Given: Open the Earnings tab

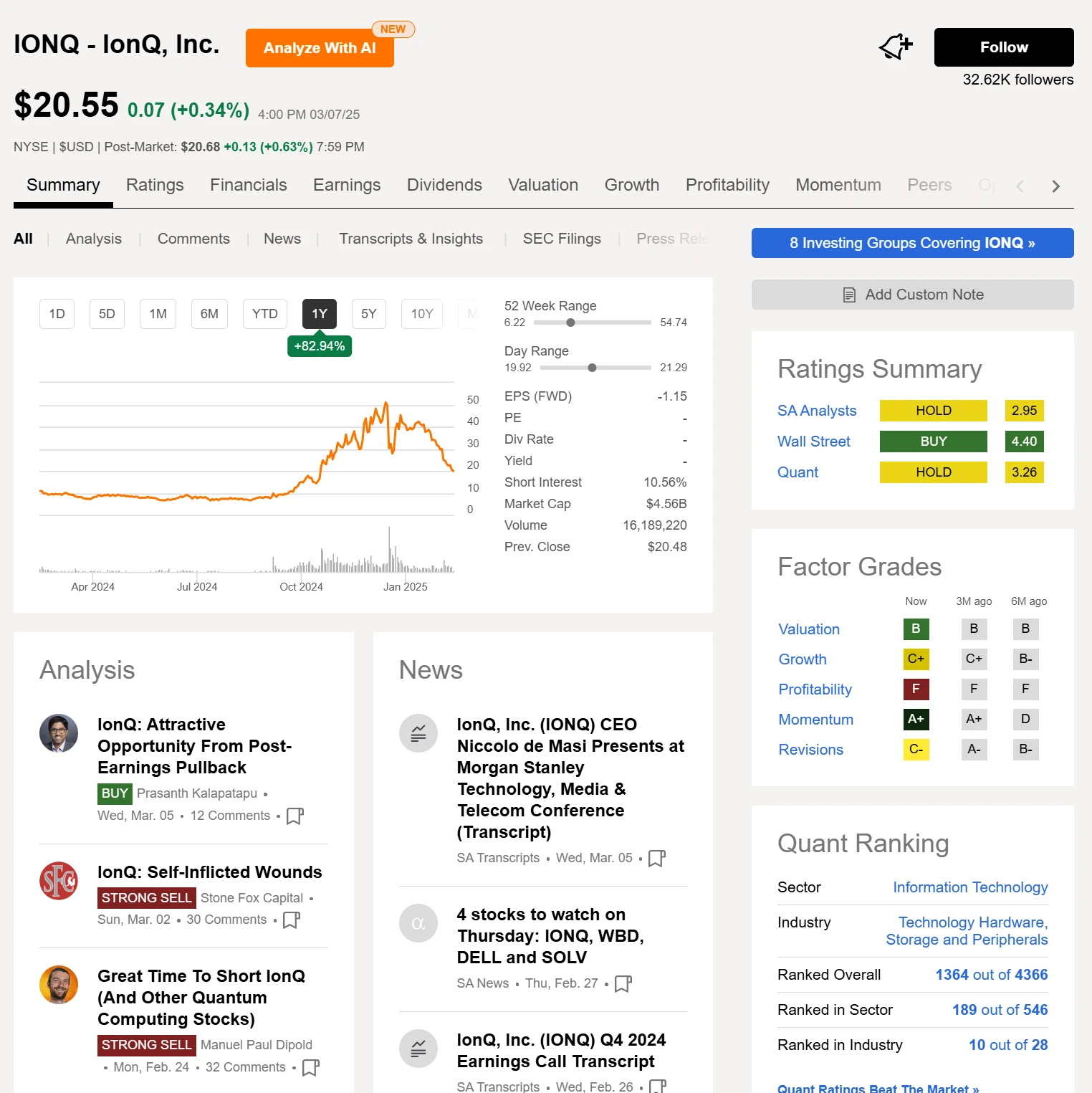Looking at the screenshot, I should tap(347, 185).
